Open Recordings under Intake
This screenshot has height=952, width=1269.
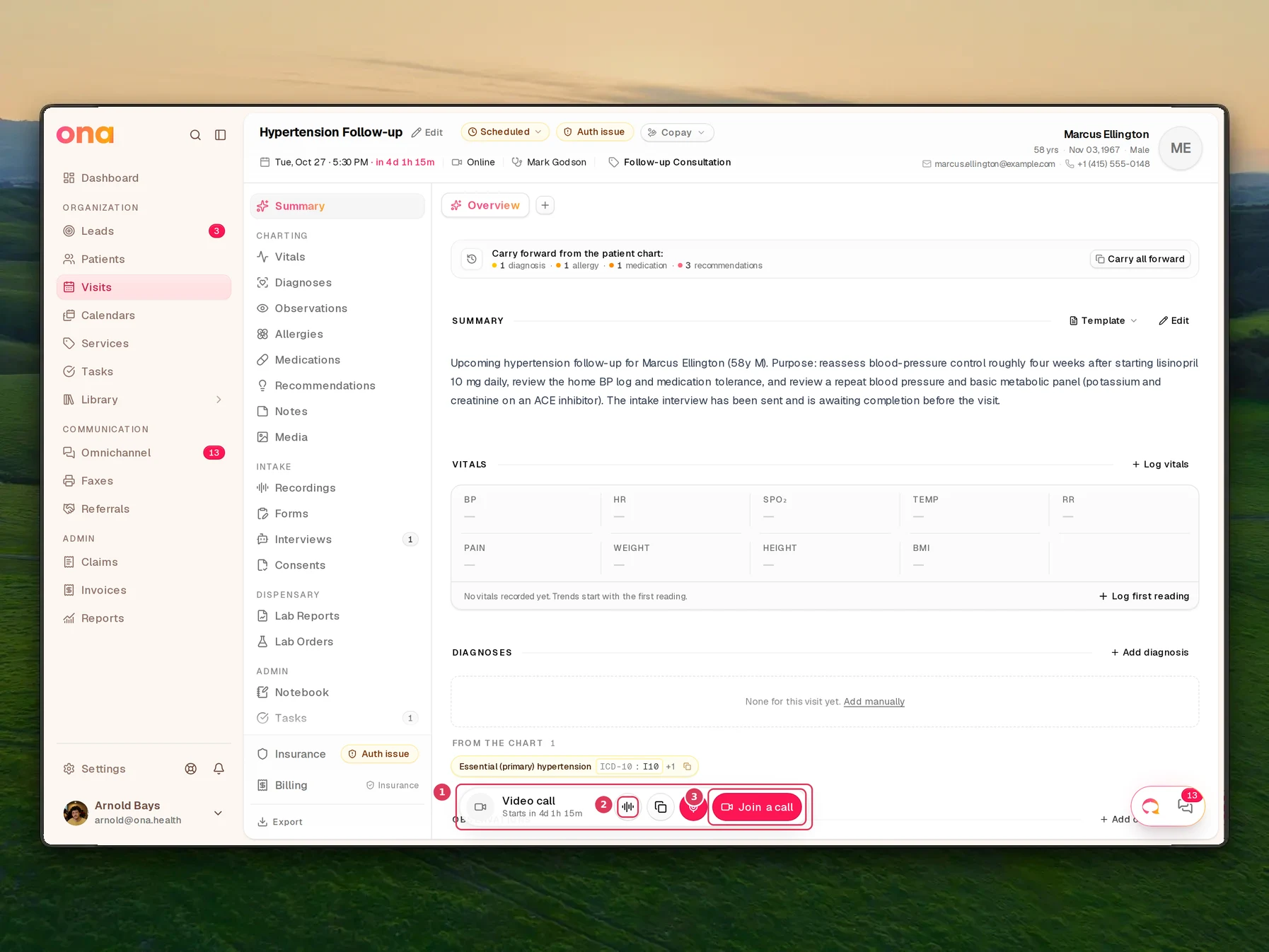pyautogui.click(x=337, y=488)
